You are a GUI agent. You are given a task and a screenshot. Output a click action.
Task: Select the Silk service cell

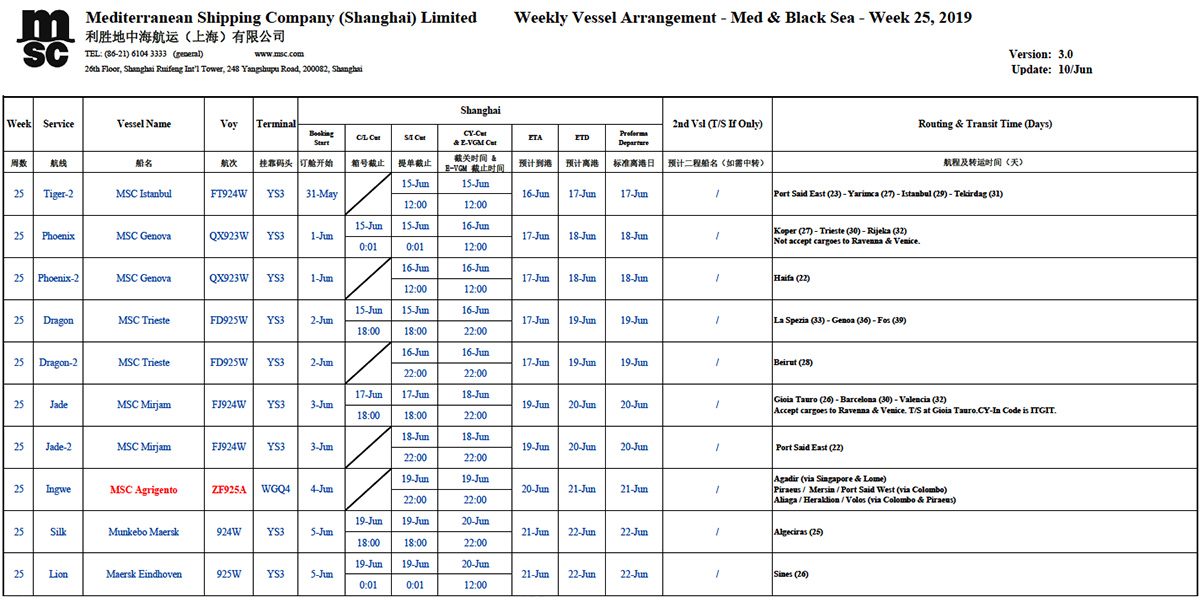click(x=59, y=532)
